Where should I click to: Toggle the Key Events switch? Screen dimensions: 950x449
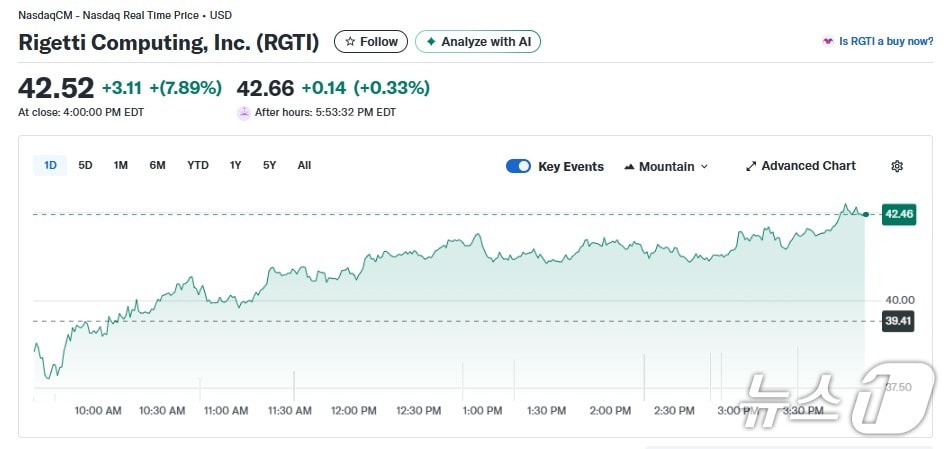point(518,166)
